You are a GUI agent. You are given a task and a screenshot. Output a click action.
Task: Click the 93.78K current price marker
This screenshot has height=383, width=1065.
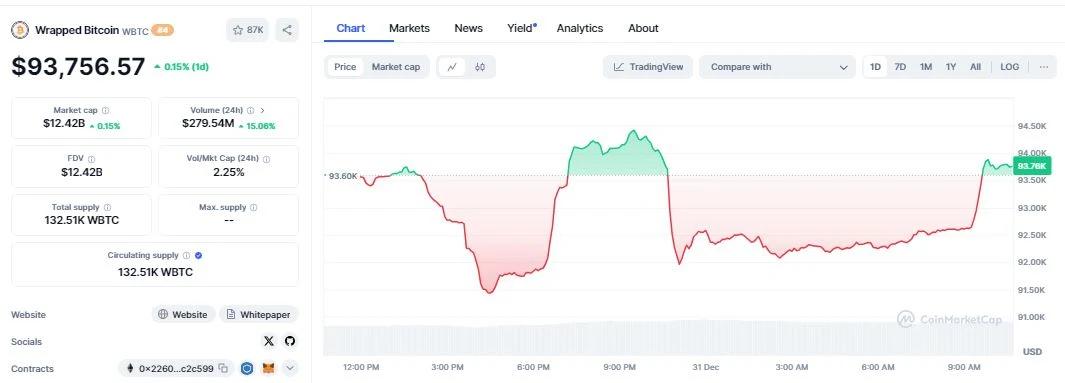pyautogui.click(x=1032, y=166)
